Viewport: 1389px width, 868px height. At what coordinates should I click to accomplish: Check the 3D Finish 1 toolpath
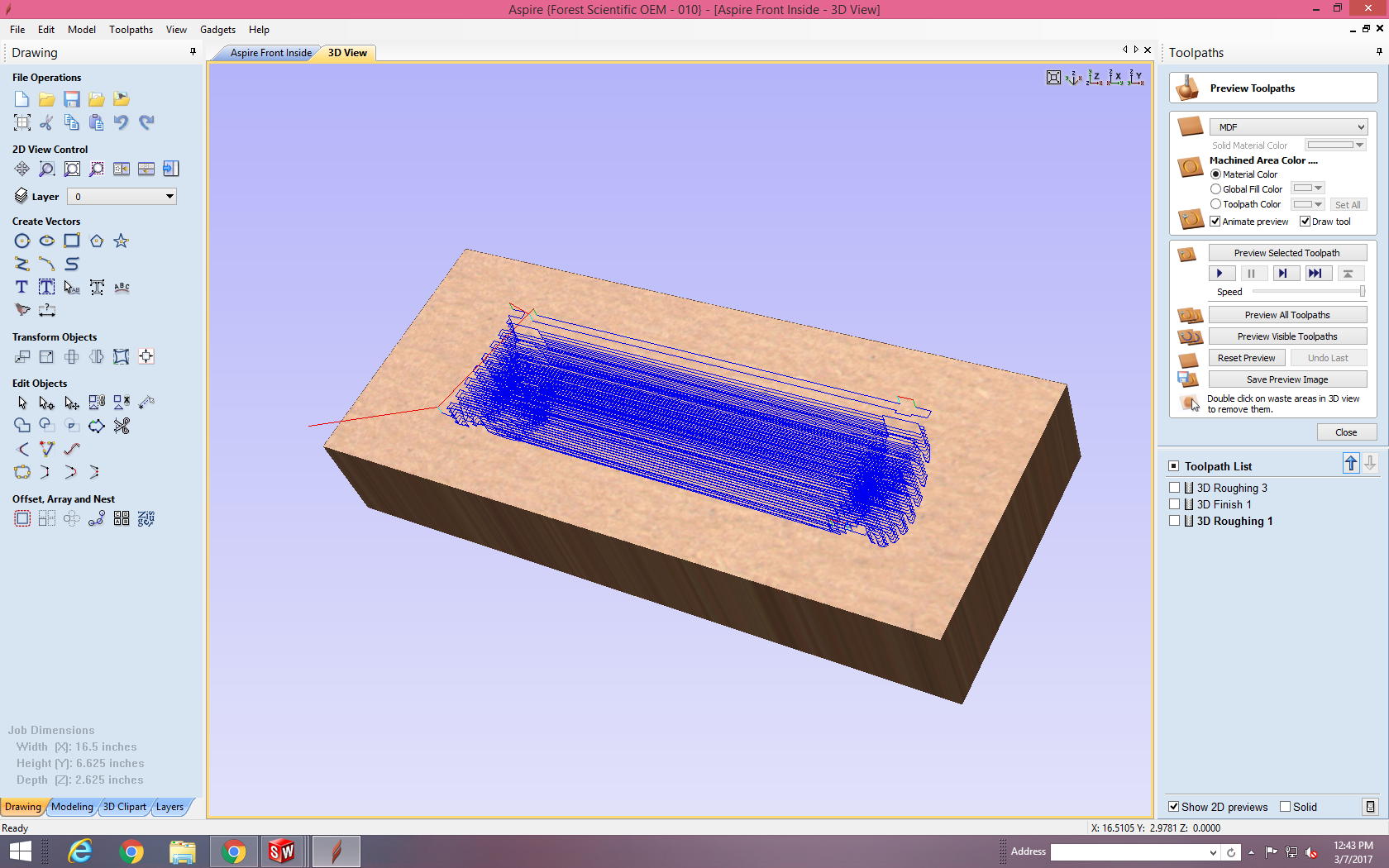(x=1174, y=503)
